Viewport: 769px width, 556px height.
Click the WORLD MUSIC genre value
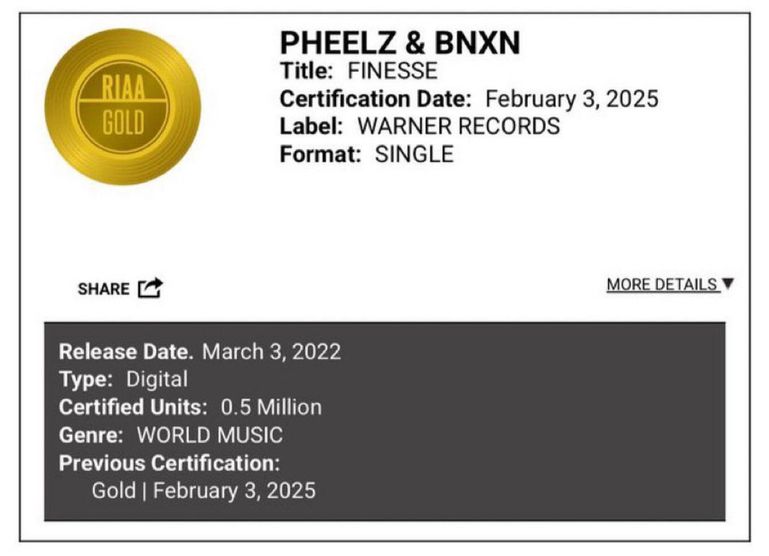click(209, 435)
